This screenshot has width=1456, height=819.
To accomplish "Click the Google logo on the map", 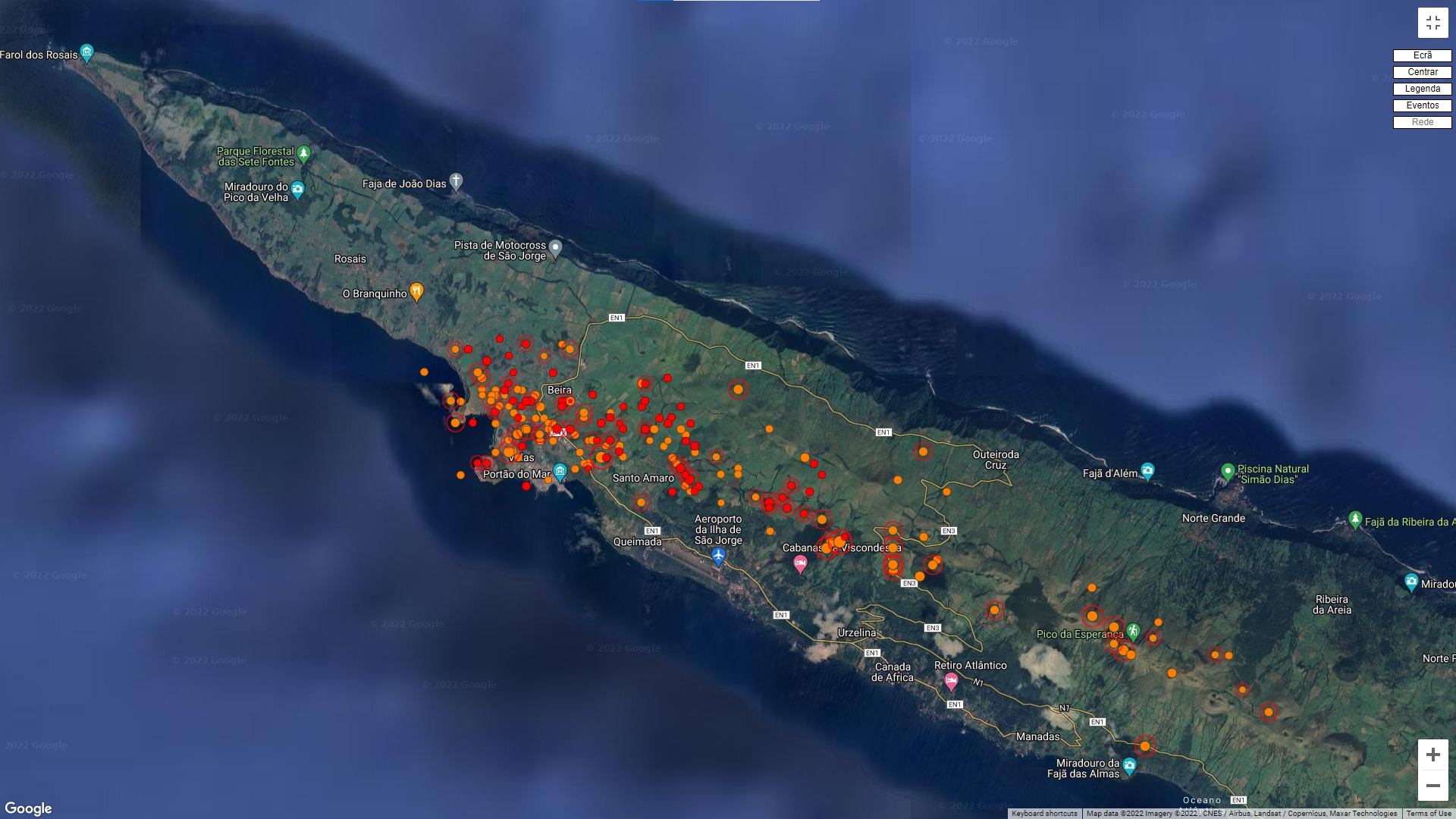I will point(29,808).
